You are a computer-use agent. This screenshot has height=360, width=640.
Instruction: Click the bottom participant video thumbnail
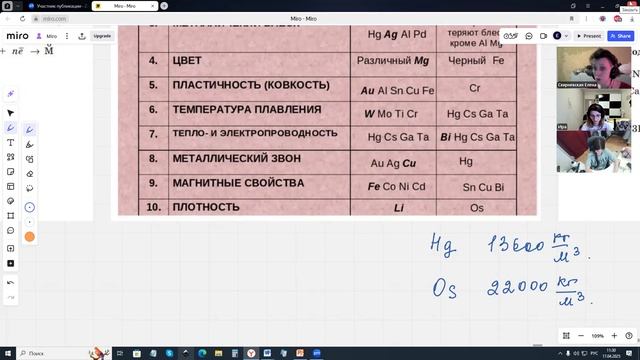pyautogui.click(x=594, y=151)
